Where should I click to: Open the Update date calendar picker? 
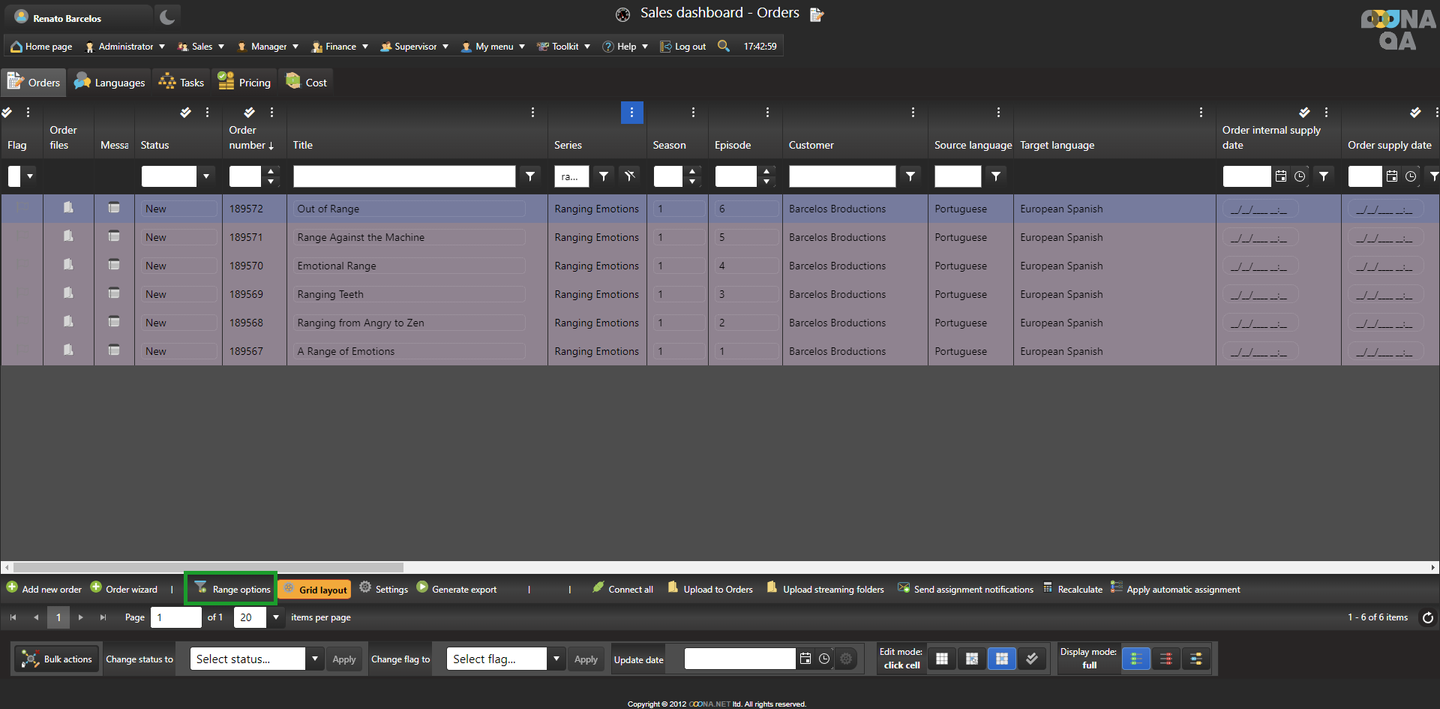pos(805,659)
